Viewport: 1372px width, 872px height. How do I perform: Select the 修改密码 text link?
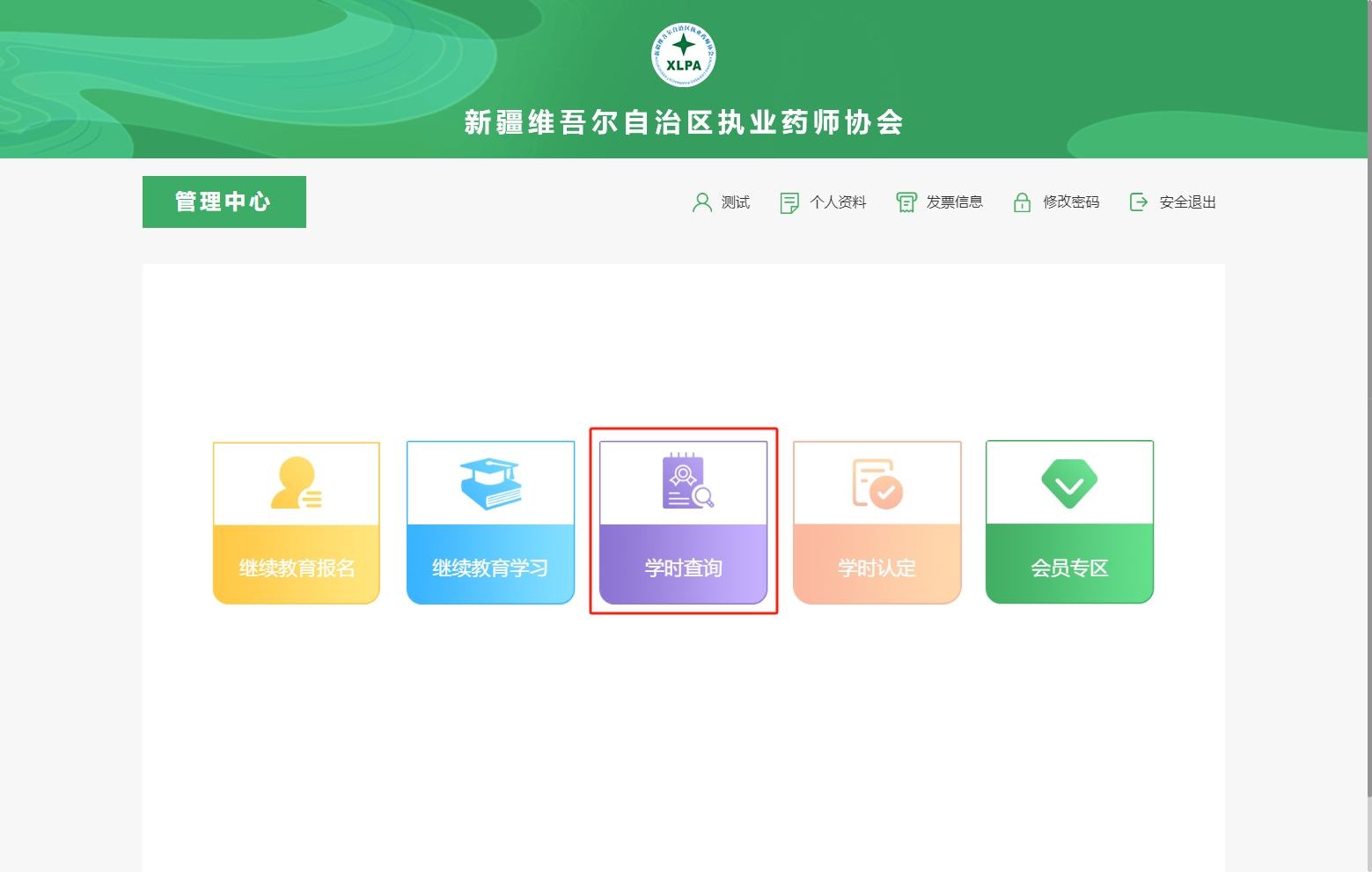coord(1071,202)
